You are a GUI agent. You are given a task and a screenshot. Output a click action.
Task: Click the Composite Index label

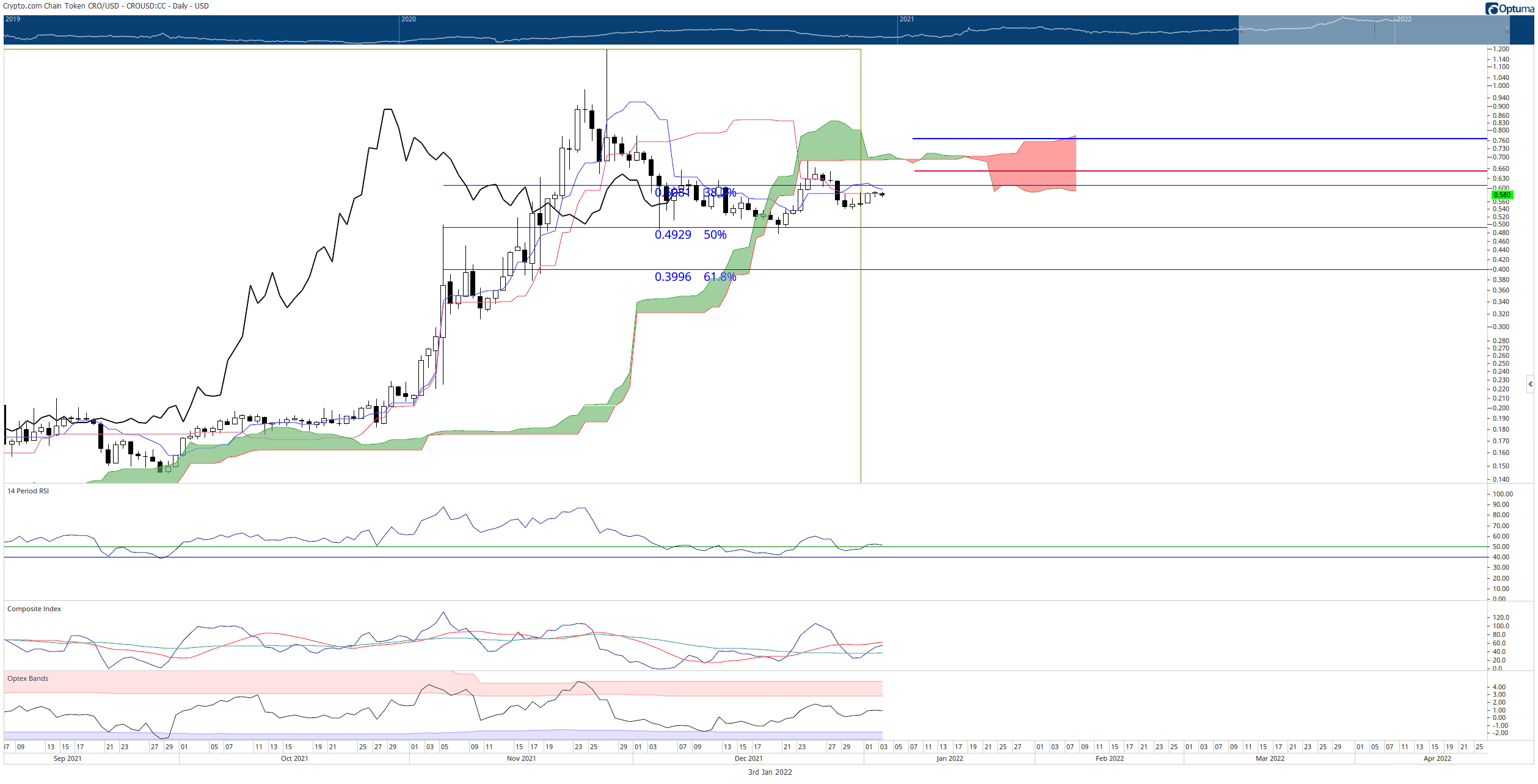tap(34, 609)
